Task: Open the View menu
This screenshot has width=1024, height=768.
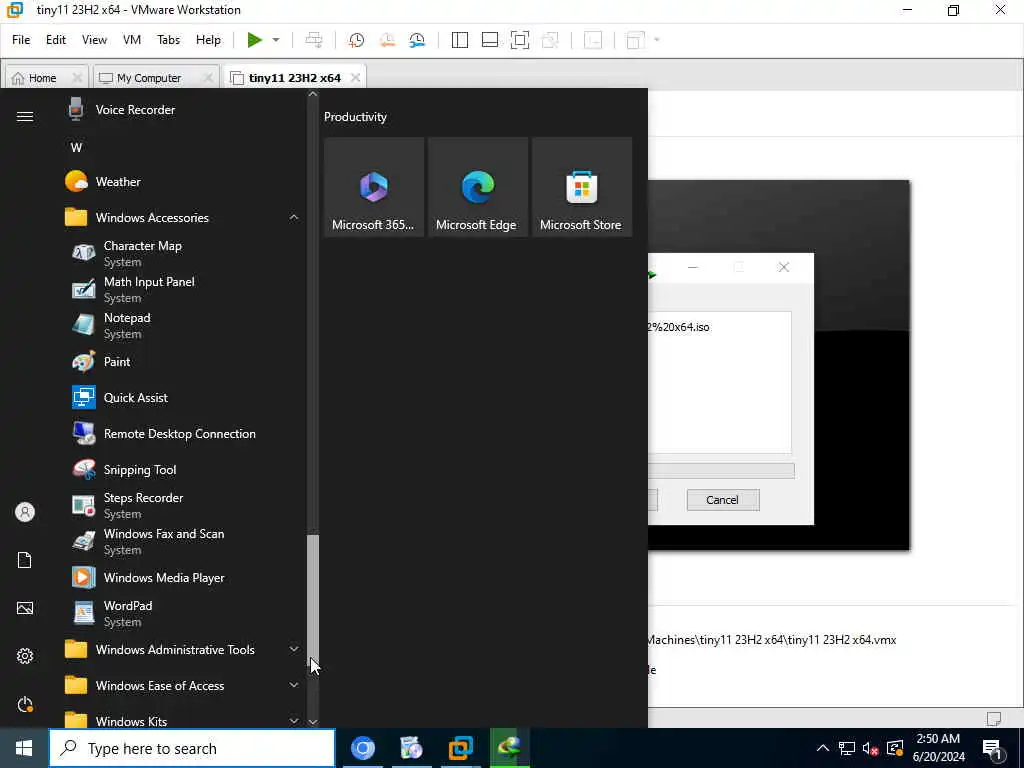Action: [94, 40]
